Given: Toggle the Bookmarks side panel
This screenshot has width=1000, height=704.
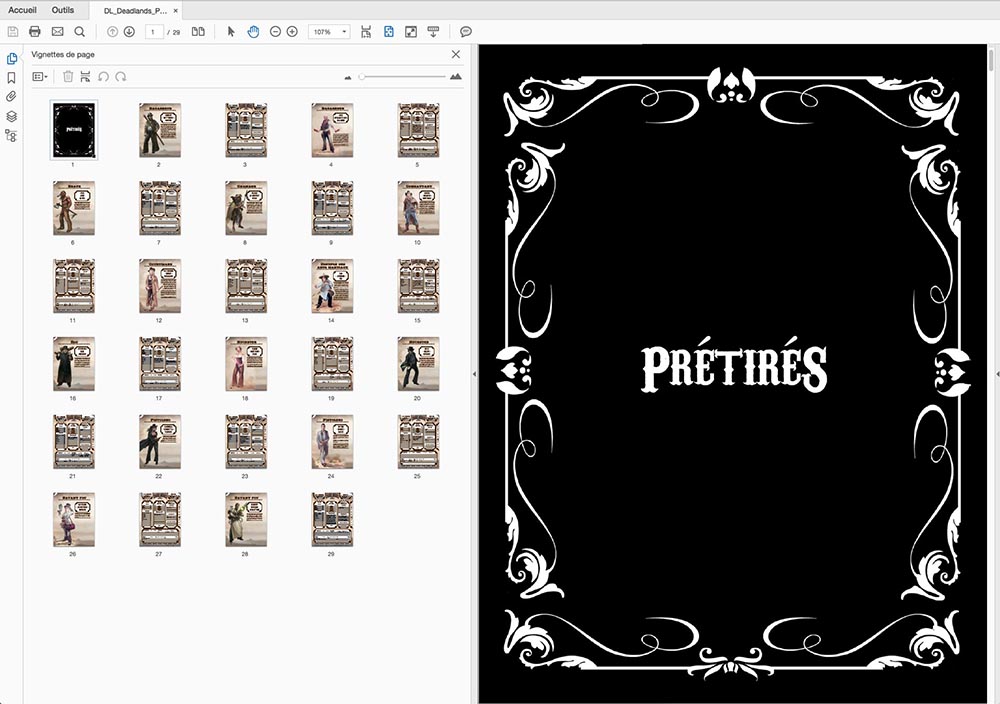Looking at the screenshot, I should pos(12,78).
